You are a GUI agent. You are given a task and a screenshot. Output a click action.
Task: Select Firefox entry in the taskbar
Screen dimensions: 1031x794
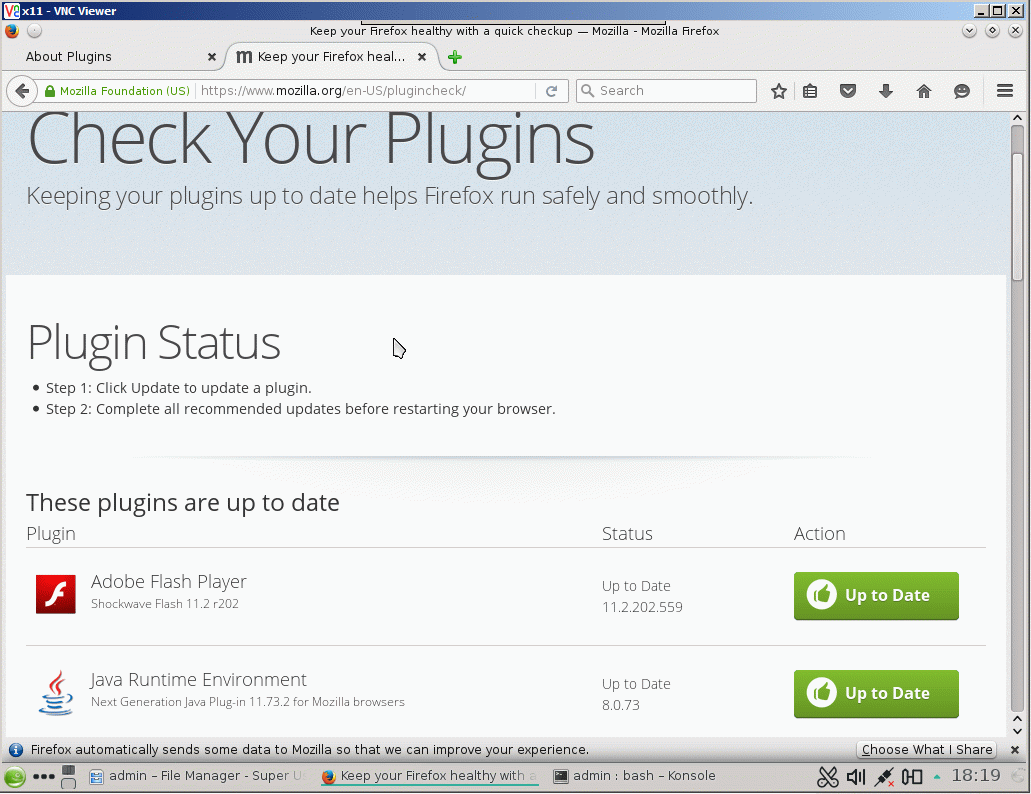coord(429,776)
